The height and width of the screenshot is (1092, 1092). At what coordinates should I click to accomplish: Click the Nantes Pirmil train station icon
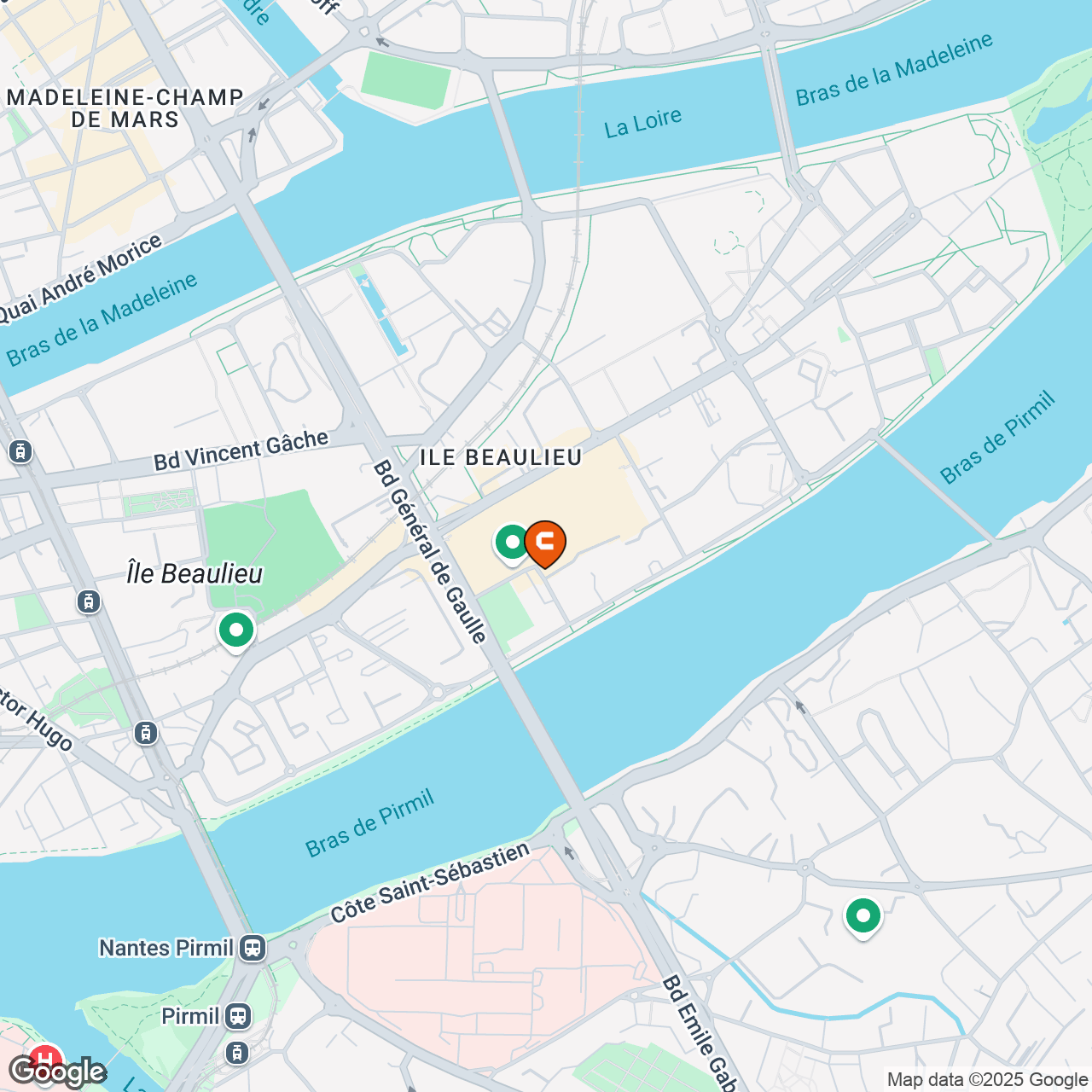point(252,948)
